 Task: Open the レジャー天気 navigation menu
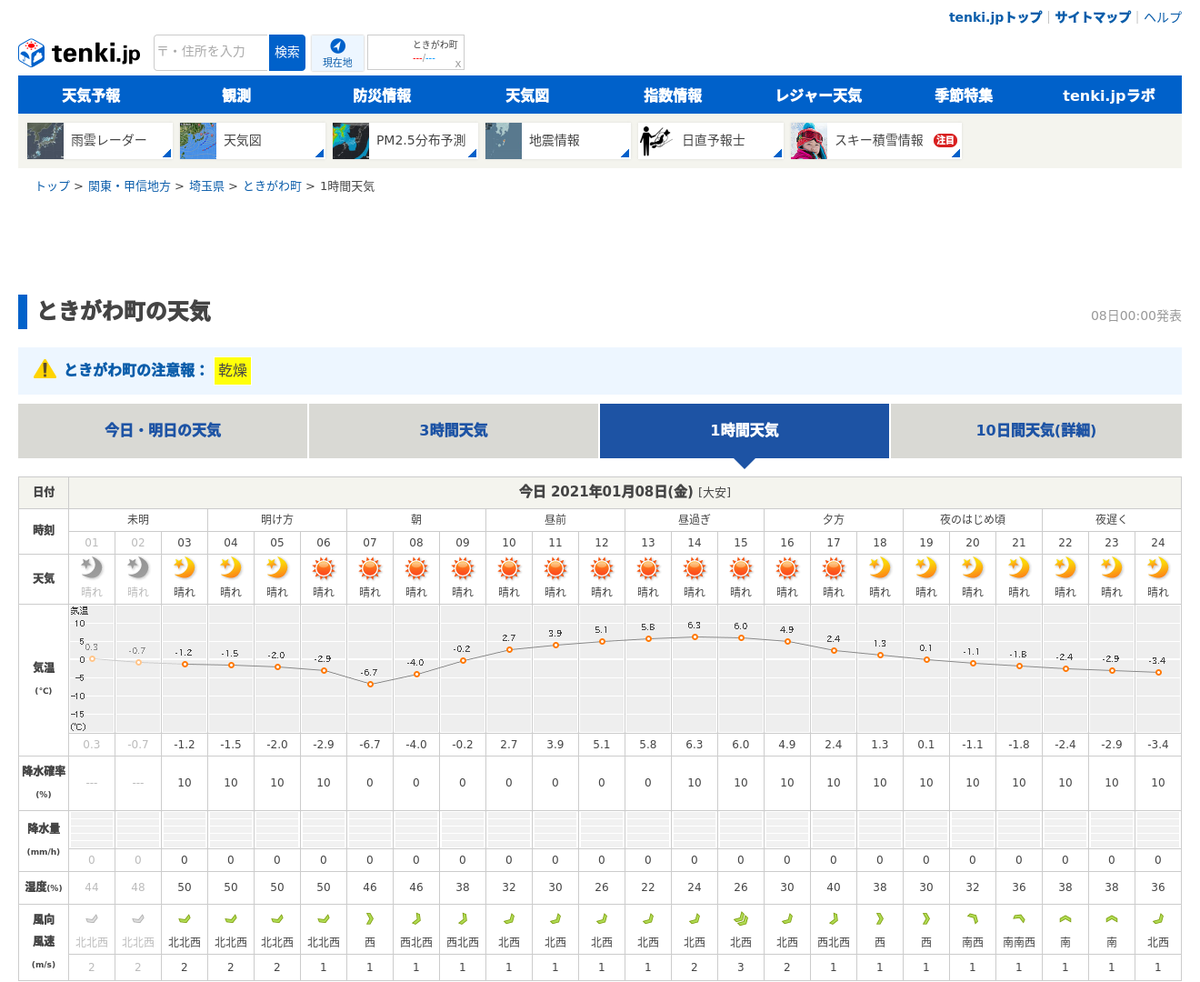pos(818,95)
